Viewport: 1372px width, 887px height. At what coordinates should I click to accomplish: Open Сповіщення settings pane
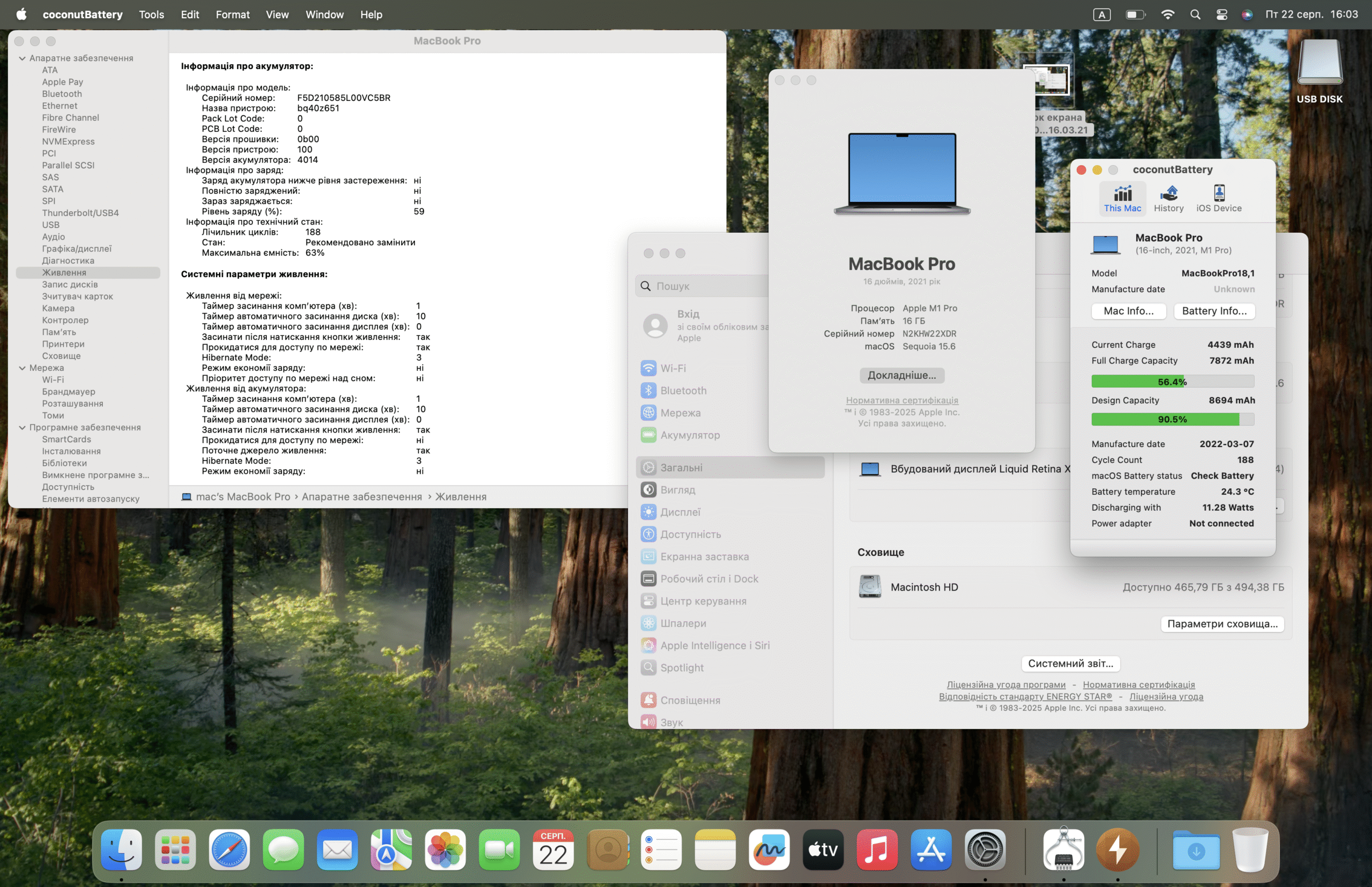[730, 700]
